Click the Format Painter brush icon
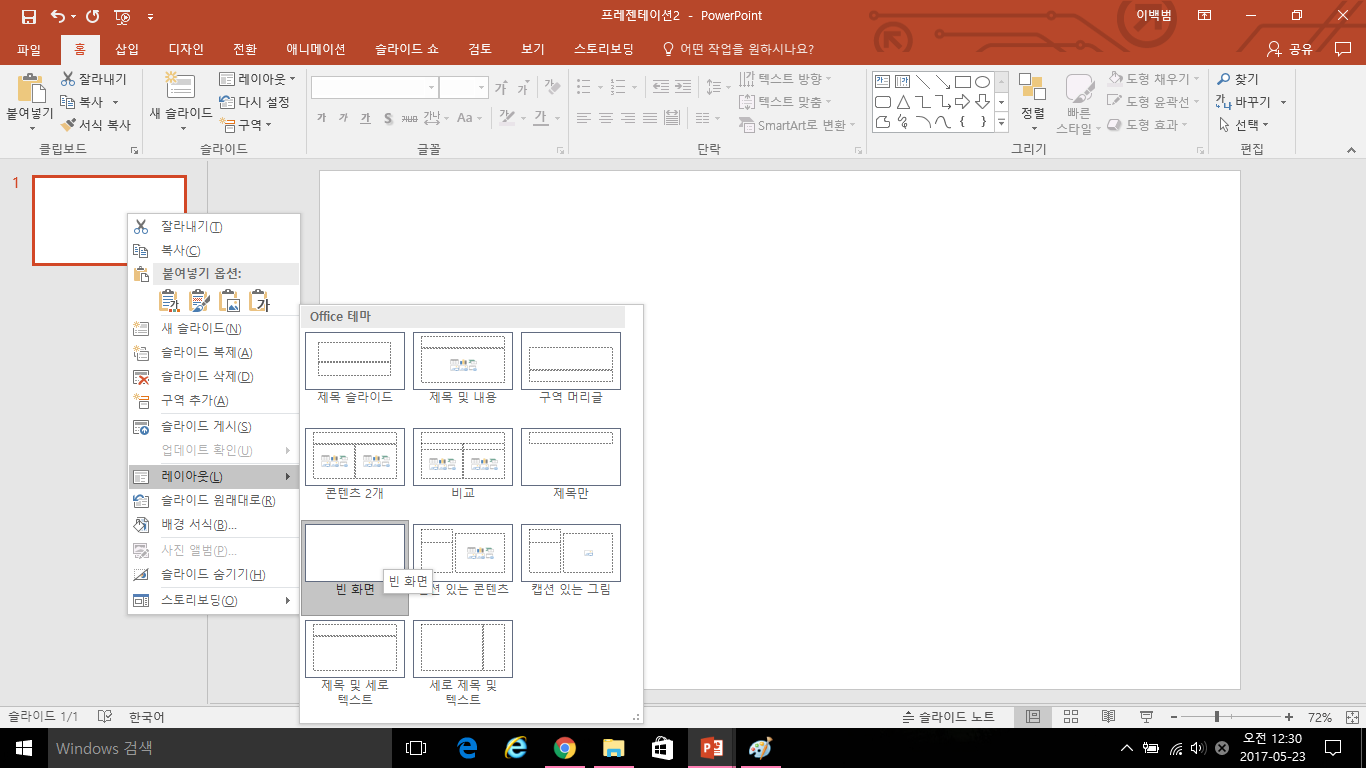1366x768 pixels. pyautogui.click(x=68, y=125)
